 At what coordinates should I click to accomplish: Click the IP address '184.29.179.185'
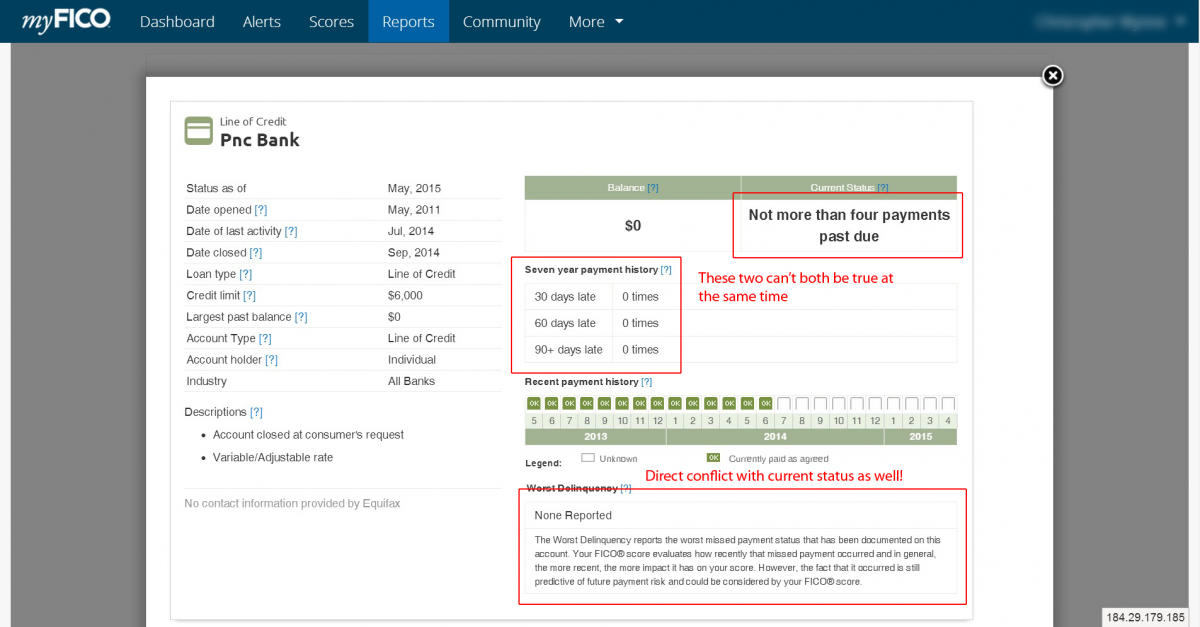point(1146,617)
